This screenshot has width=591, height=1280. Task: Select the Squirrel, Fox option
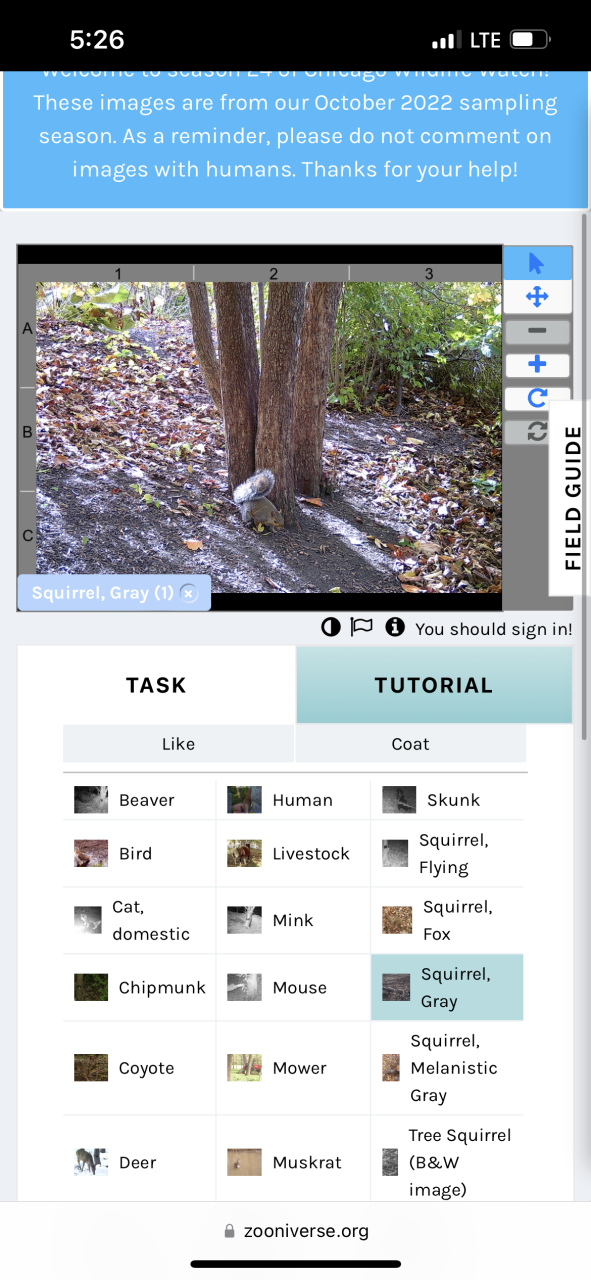pos(447,920)
